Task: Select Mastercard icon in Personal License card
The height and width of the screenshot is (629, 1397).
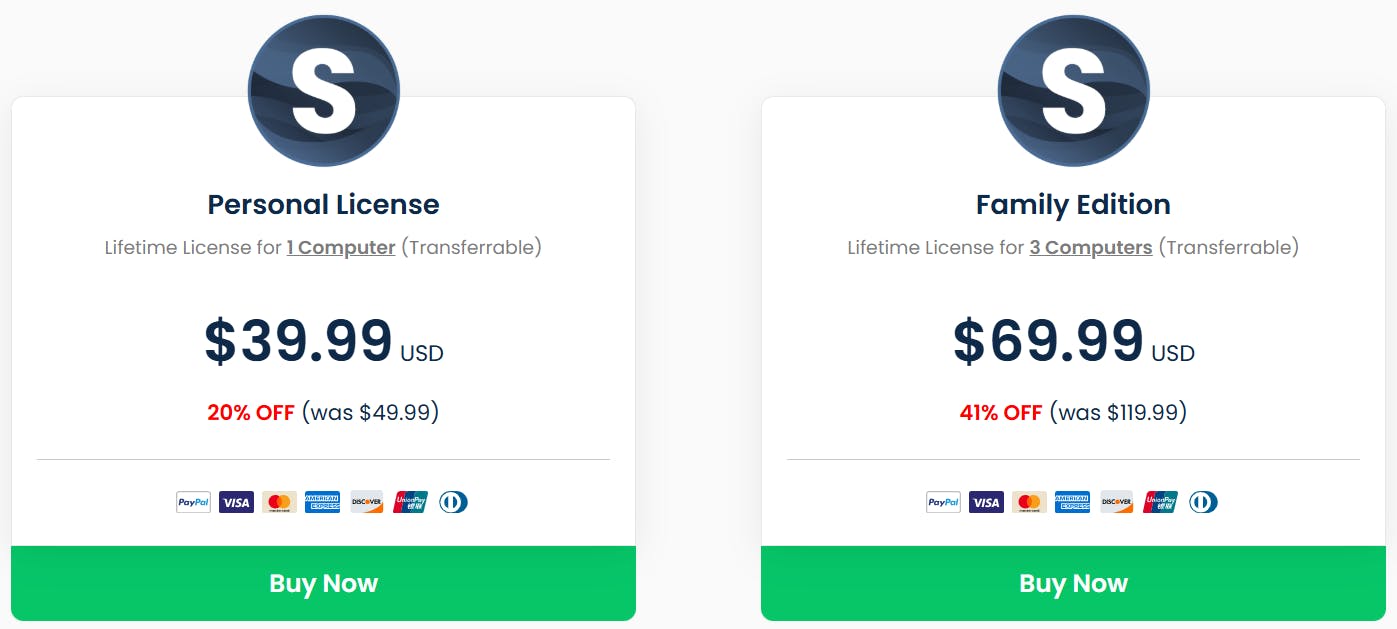Action: (279, 502)
